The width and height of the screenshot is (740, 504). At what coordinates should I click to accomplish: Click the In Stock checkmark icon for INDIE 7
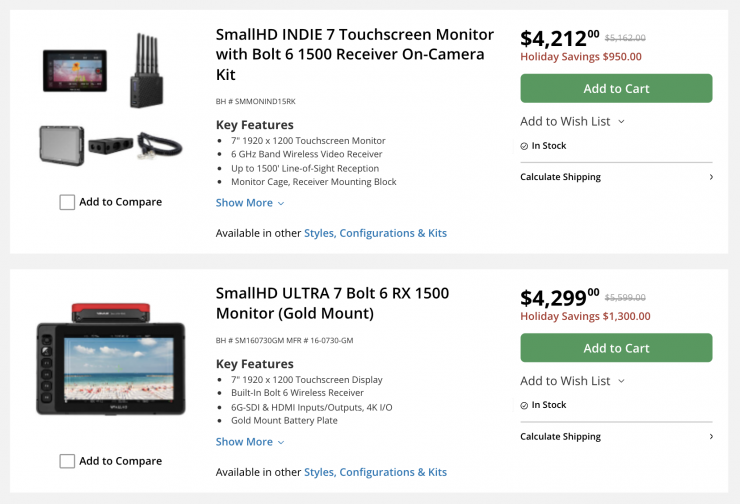(x=524, y=146)
